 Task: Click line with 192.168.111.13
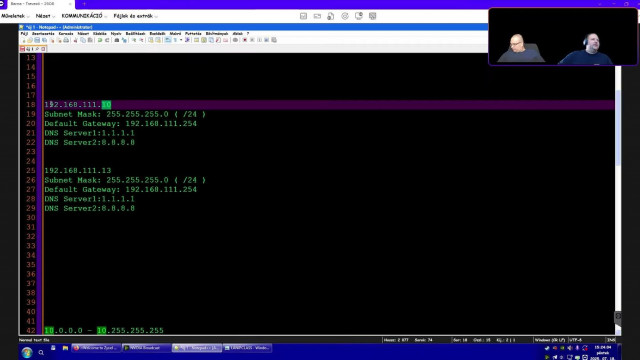point(78,171)
